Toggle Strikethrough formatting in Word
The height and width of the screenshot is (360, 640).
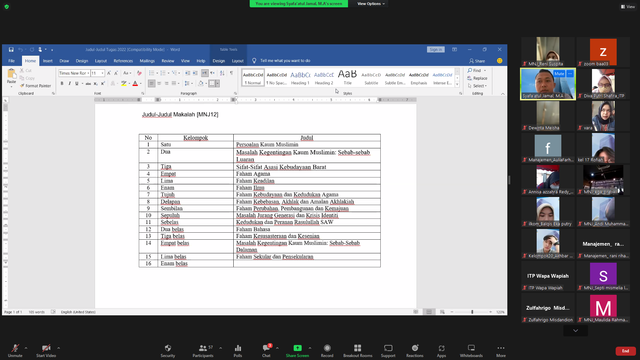88,84
